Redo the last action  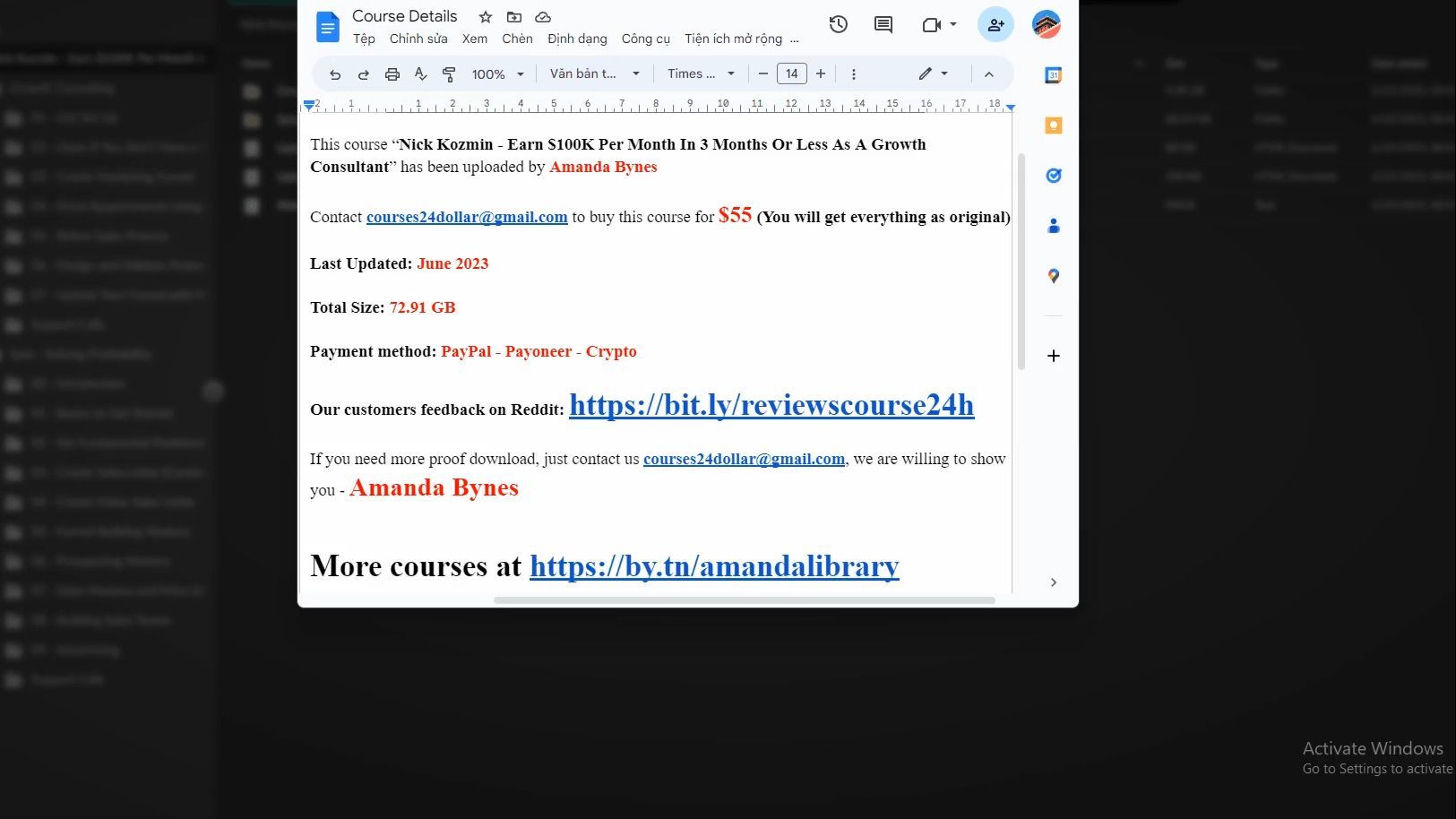[364, 74]
